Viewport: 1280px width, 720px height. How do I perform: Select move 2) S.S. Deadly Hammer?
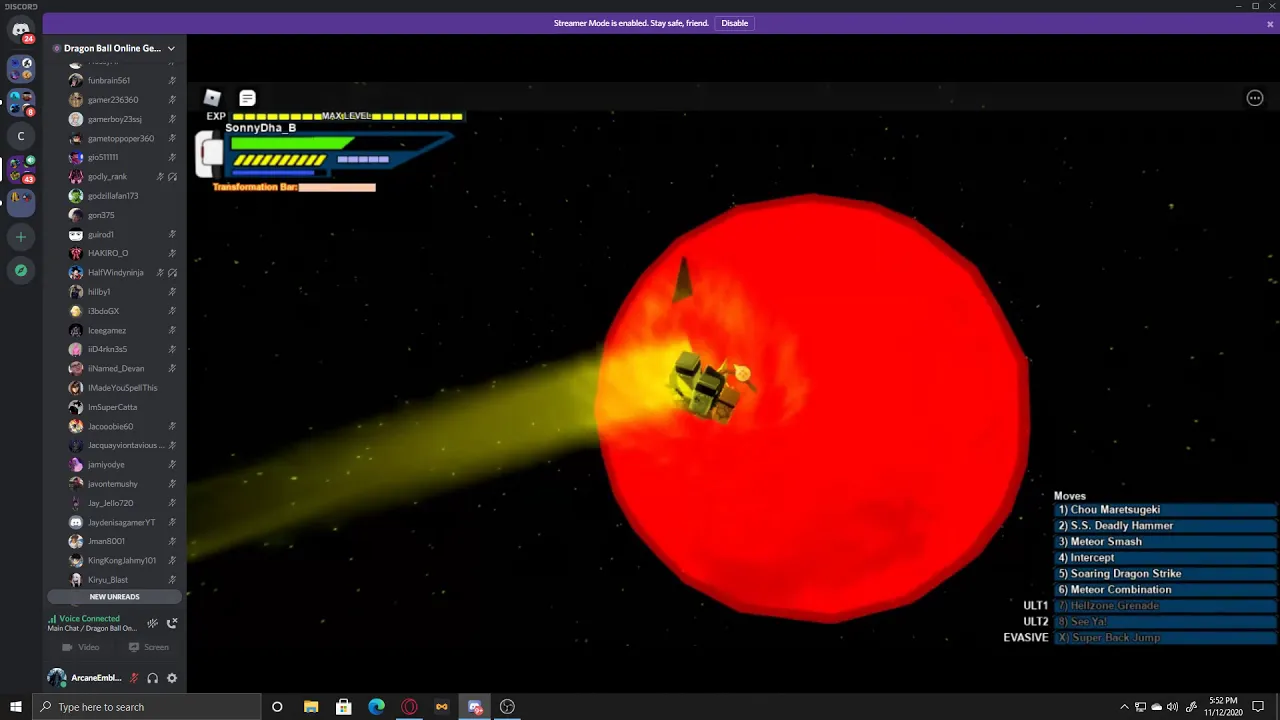(x=1165, y=526)
